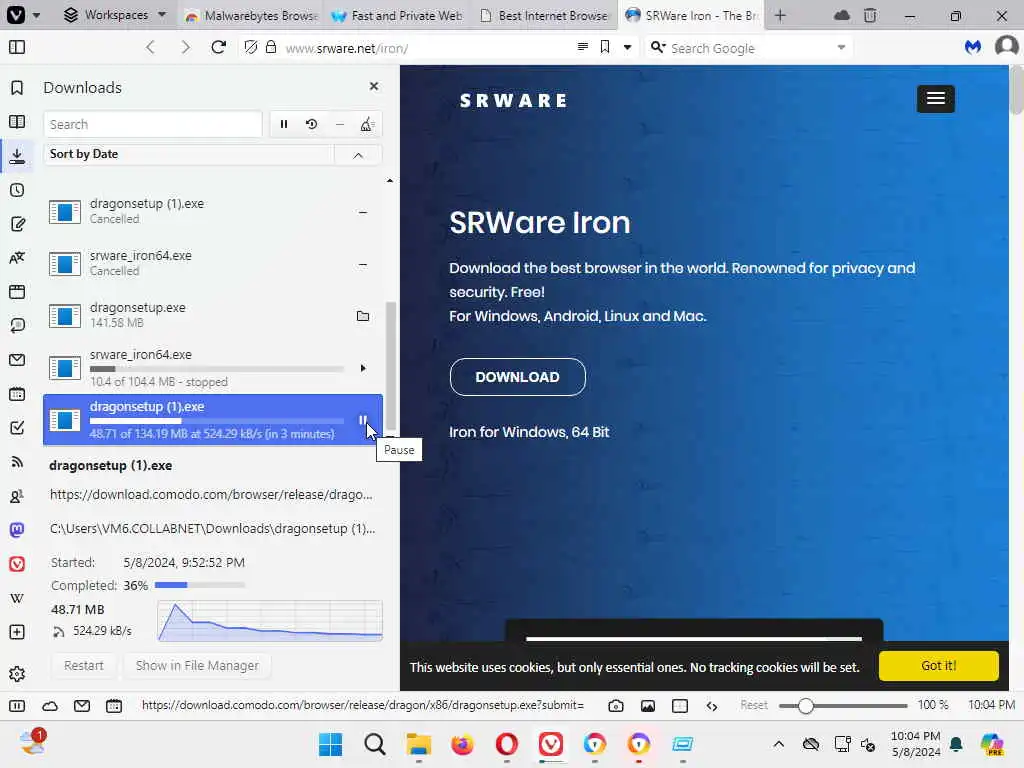Open Mail panel envelope icon in sidebar
Image resolution: width=1024 pixels, height=768 pixels.
17,360
